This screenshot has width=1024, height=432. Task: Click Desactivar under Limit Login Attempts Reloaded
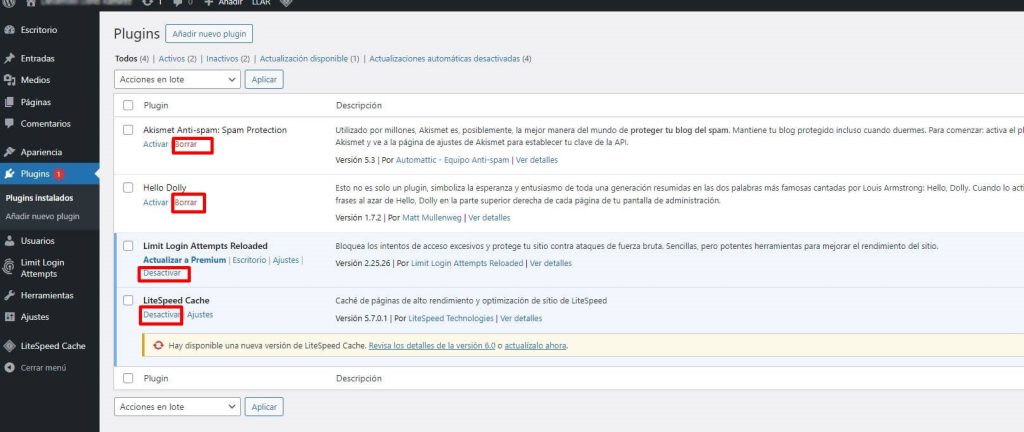coord(162,273)
